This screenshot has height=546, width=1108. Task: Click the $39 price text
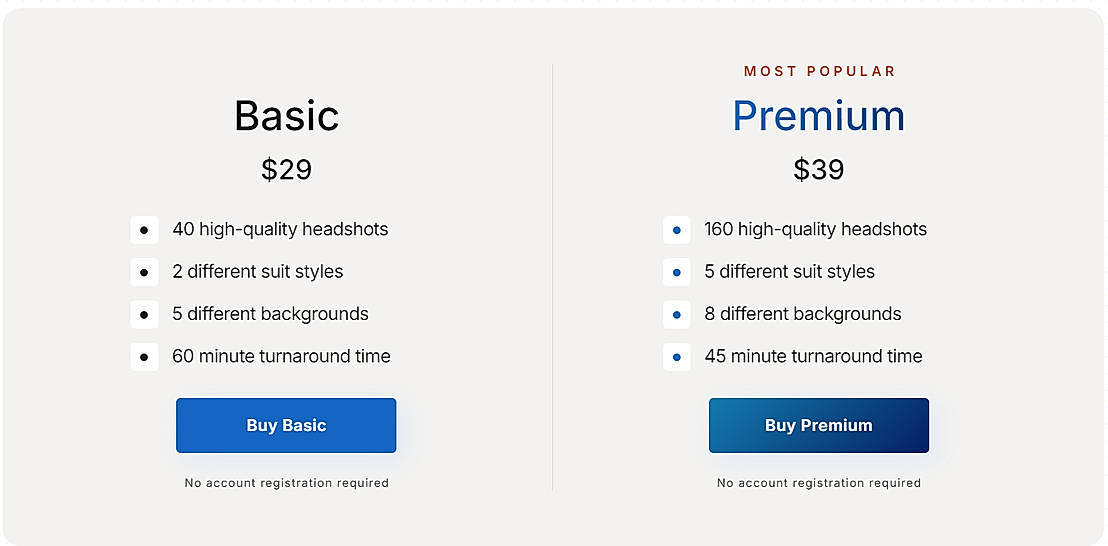coord(818,170)
